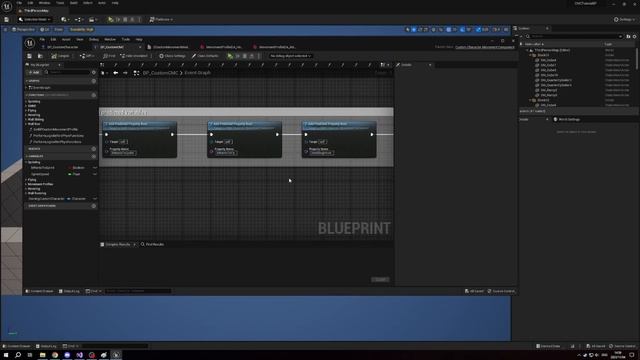
Task: Click the Unreal Editor icon in Windows taskbar
Action: (116, 355)
